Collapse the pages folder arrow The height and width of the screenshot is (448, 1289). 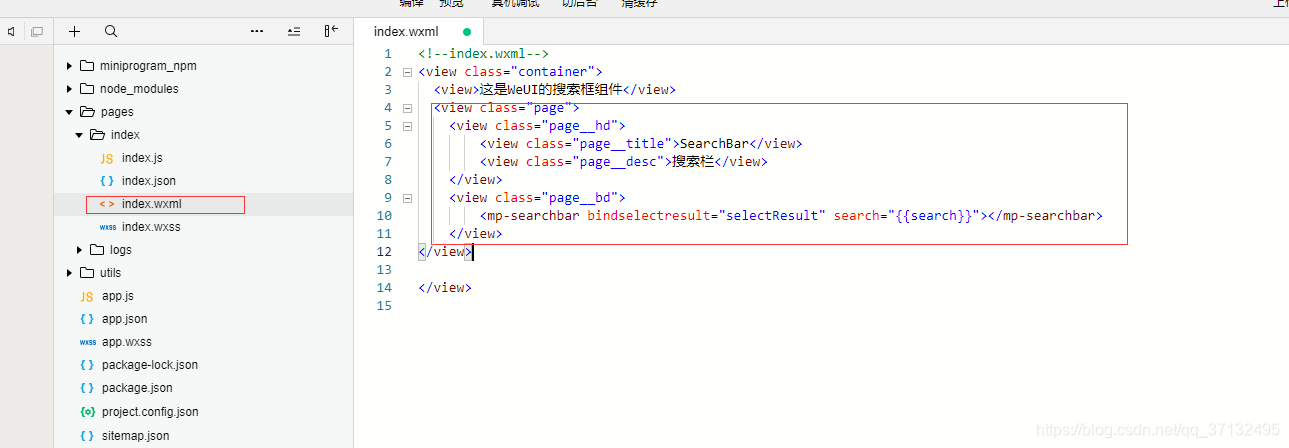pyautogui.click(x=69, y=112)
